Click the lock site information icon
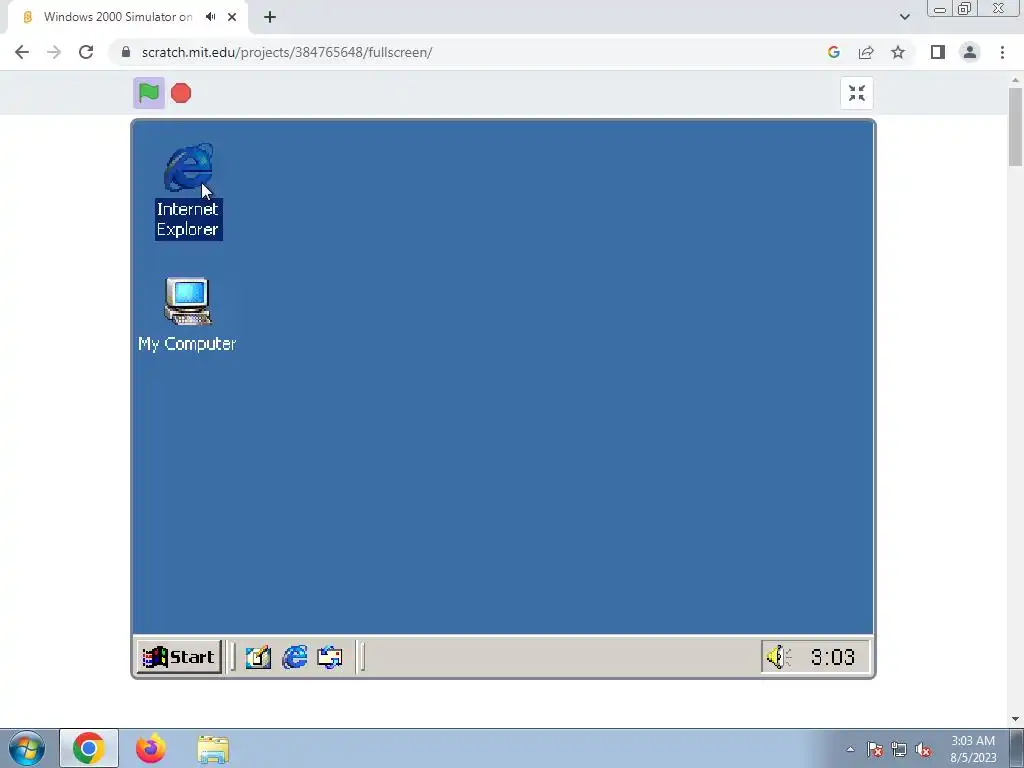The height and width of the screenshot is (768, 1024). pyautogui.click(x=126, y=52)
